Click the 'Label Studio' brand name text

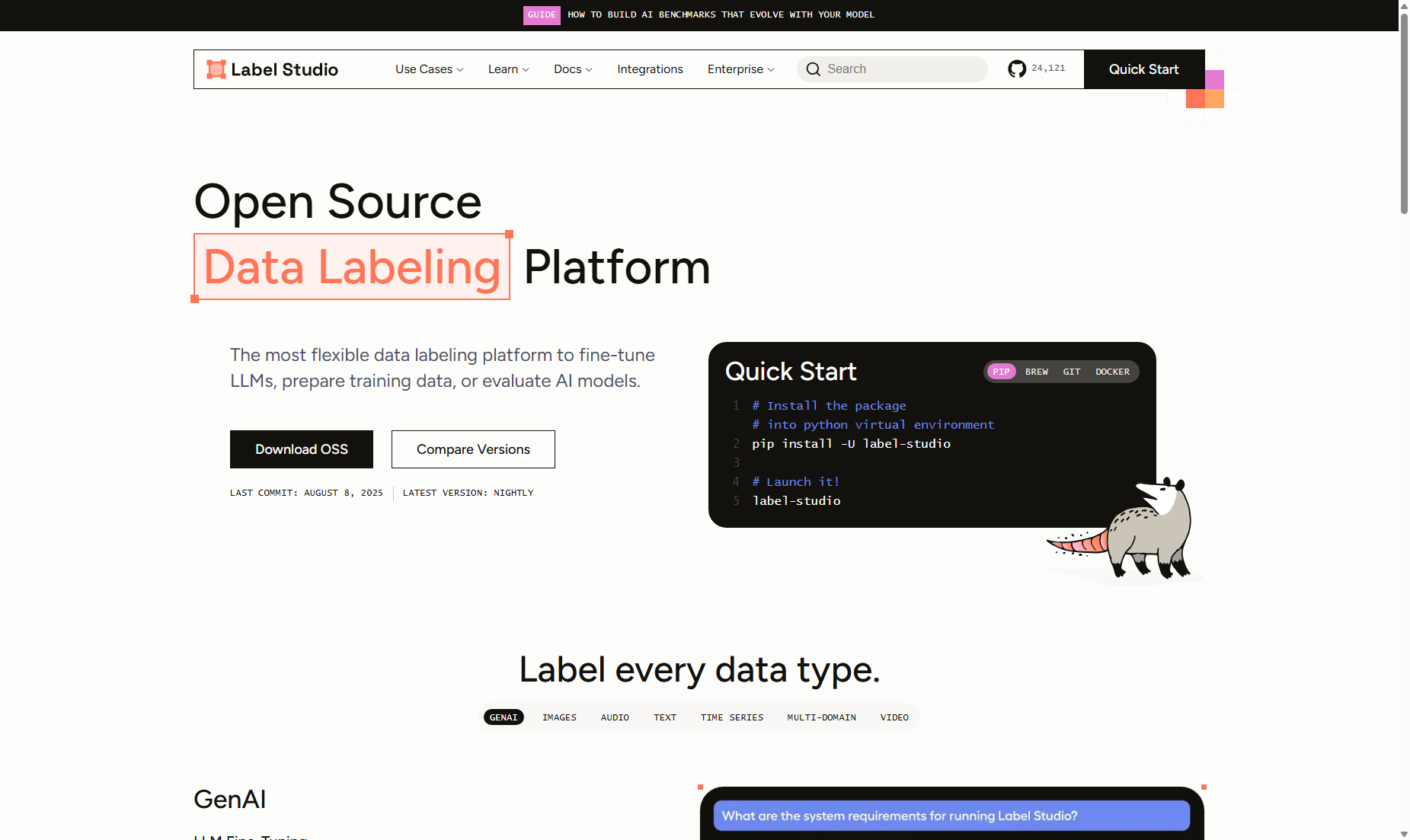284,69
